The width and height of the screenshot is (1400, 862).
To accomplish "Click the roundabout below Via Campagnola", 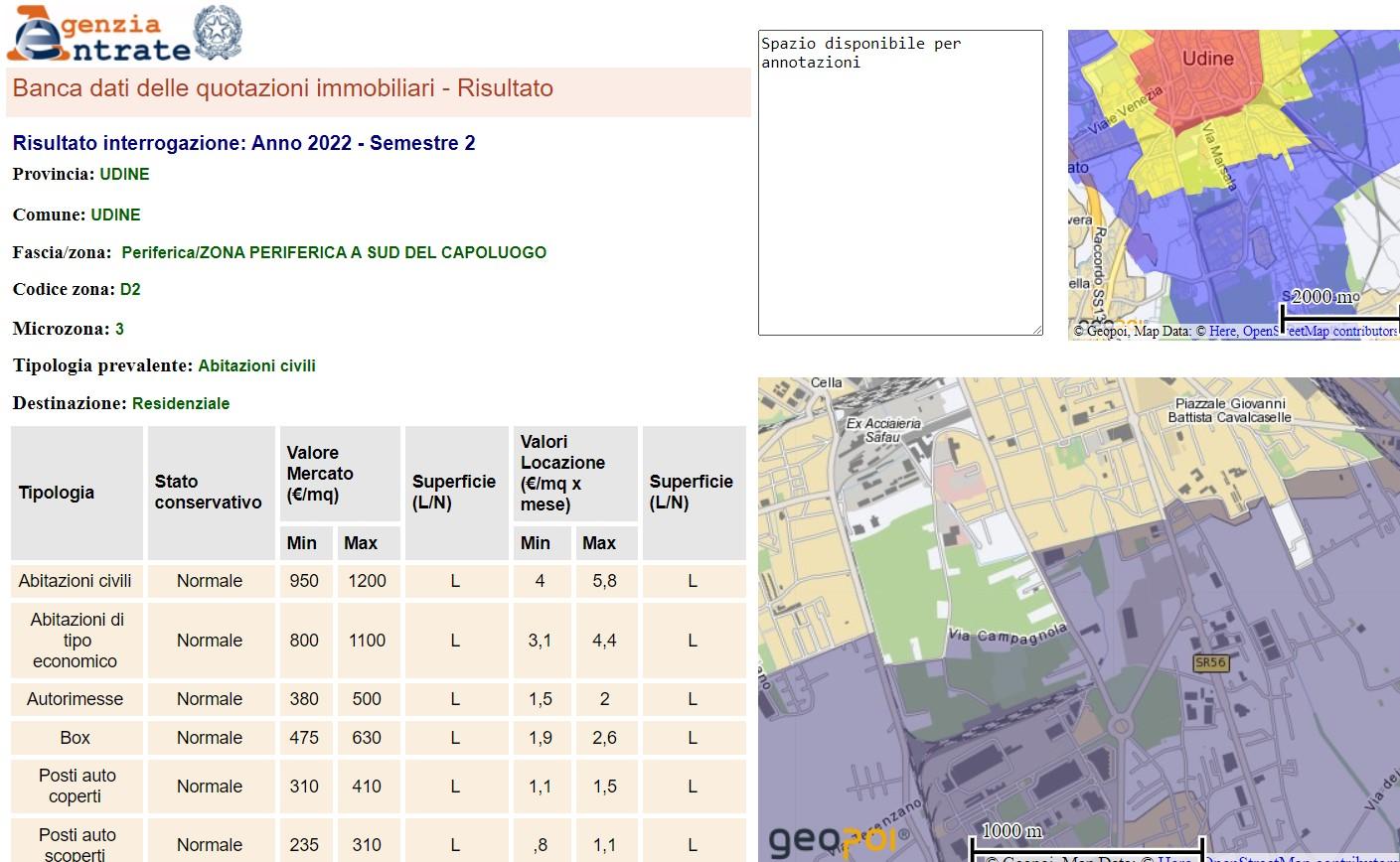I will tap(1120, 727).
